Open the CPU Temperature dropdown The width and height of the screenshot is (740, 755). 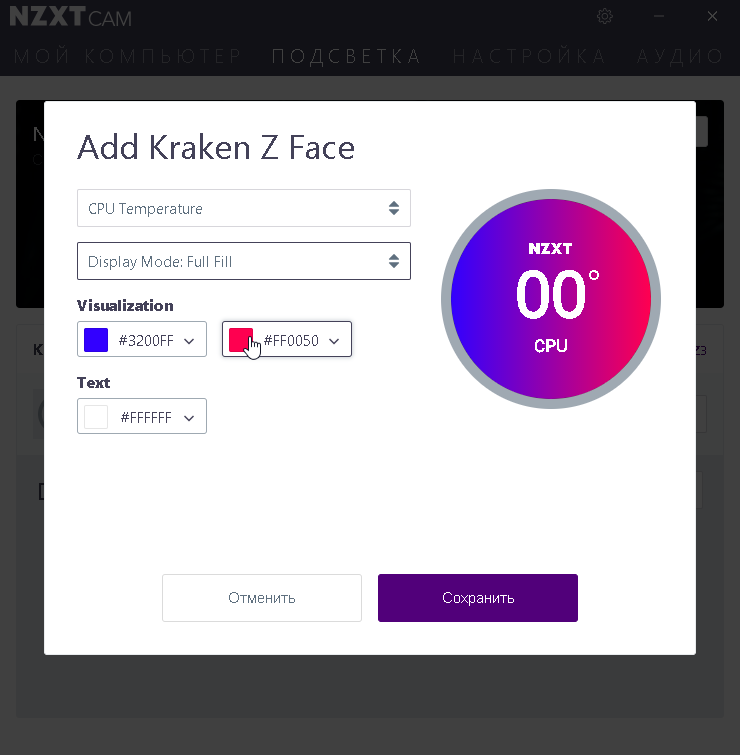(x=244, y=208)
